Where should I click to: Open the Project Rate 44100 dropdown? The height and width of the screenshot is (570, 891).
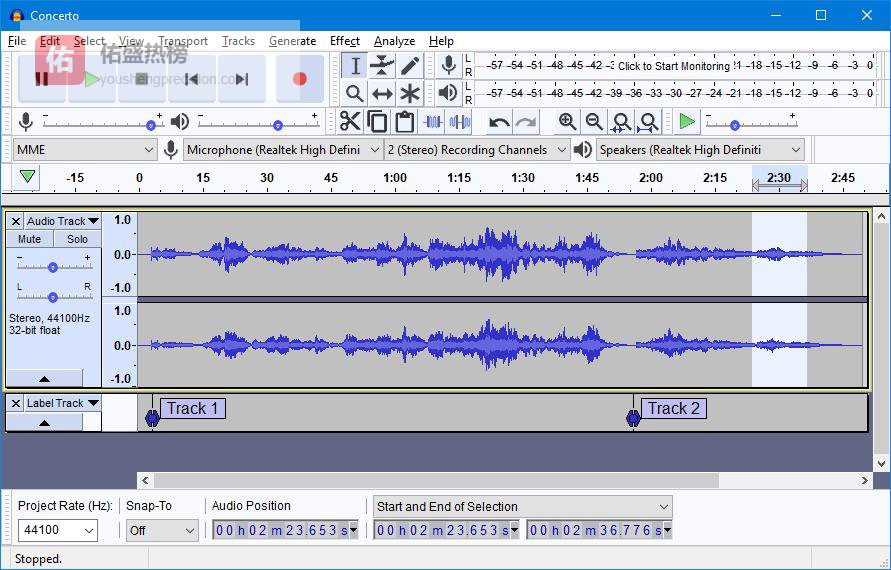[58, 530]
